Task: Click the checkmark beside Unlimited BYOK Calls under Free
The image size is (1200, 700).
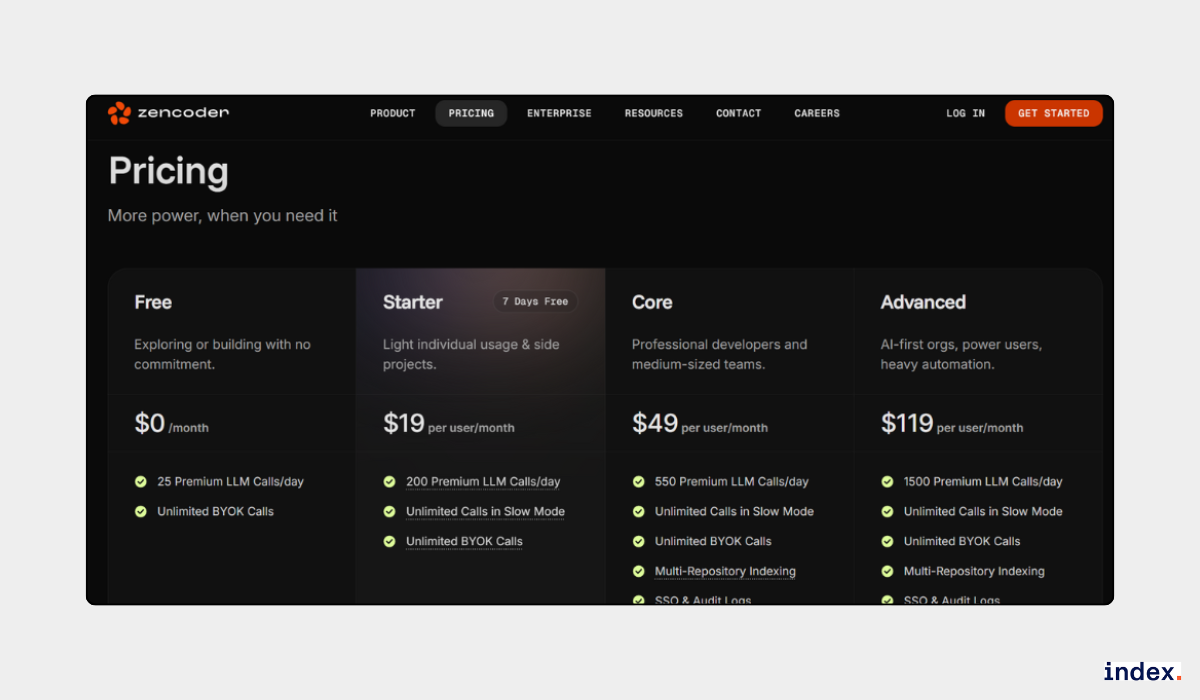Action: (140, 511)
